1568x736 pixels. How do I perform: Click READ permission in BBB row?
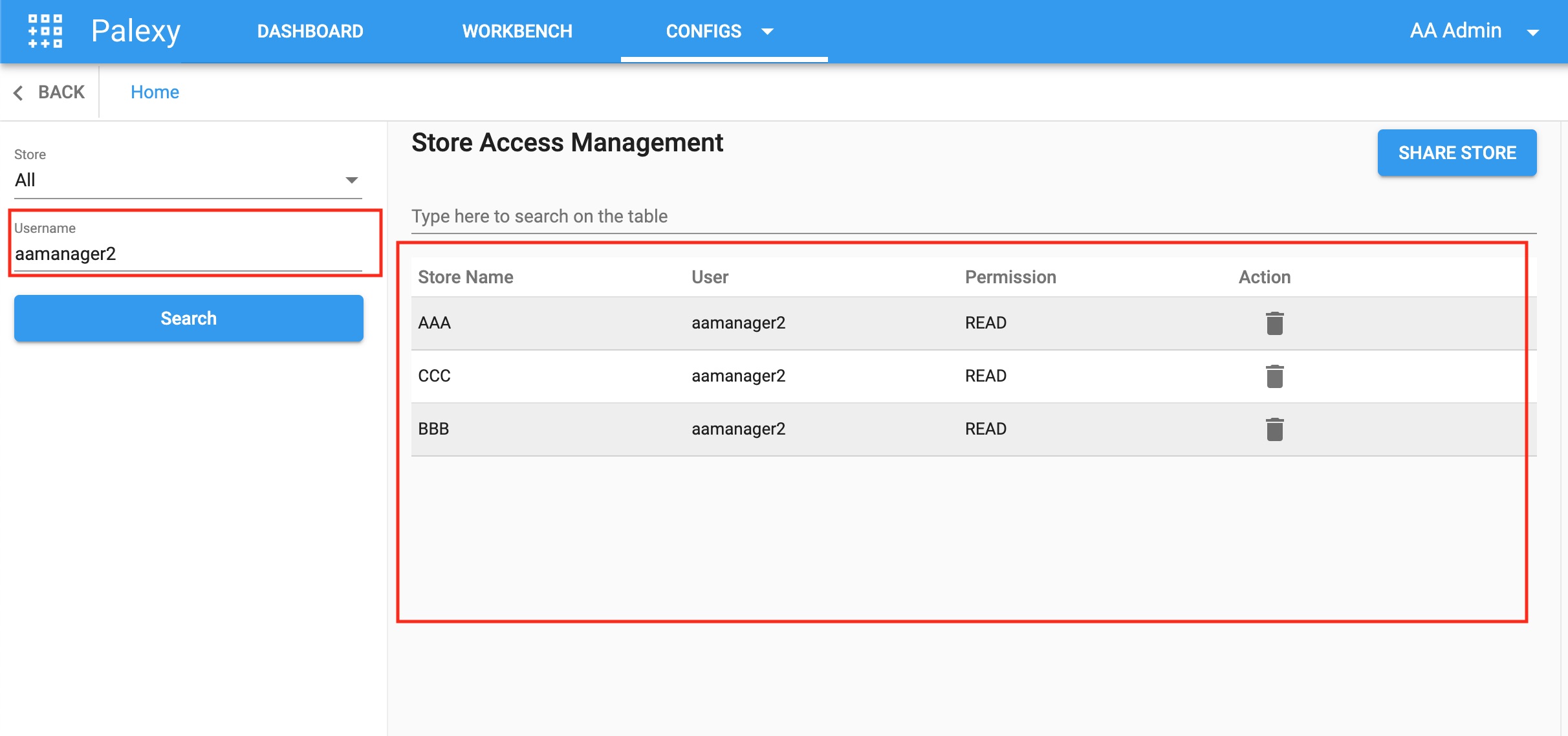click(986, 429)
